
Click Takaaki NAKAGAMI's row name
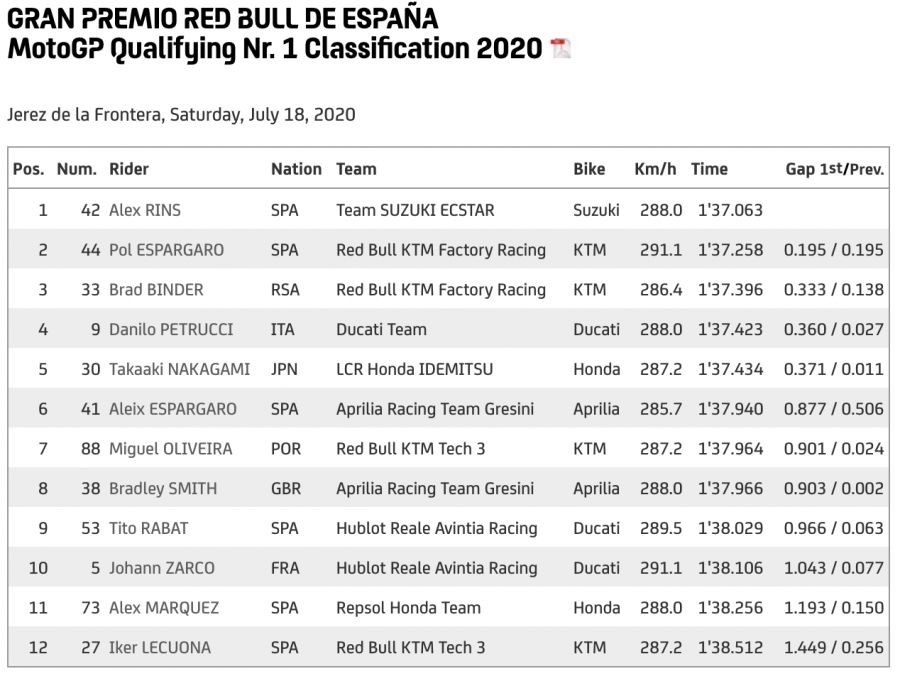click(x=179, y=369)
